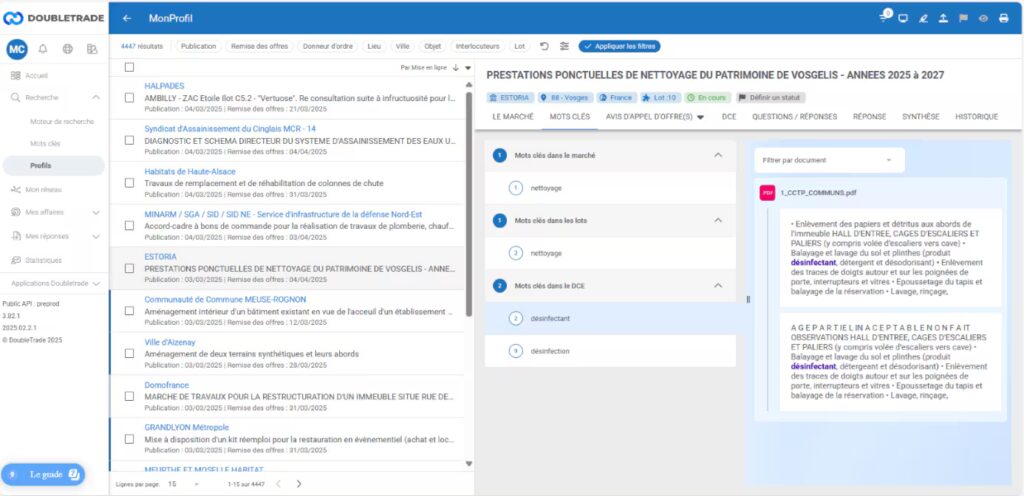Open the 'Ville d'Aizenay' tender link

click(168, 342)
